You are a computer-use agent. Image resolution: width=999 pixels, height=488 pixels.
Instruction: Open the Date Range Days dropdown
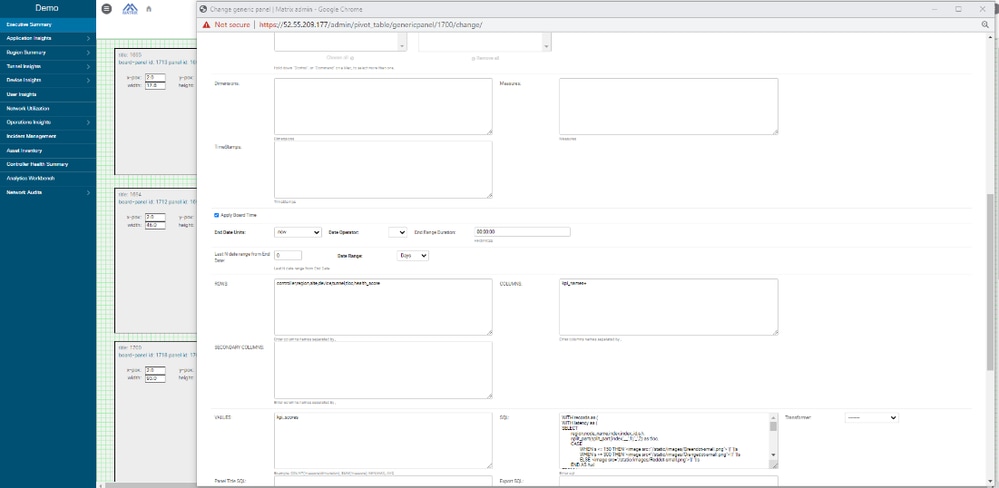(x=413, y=255)
